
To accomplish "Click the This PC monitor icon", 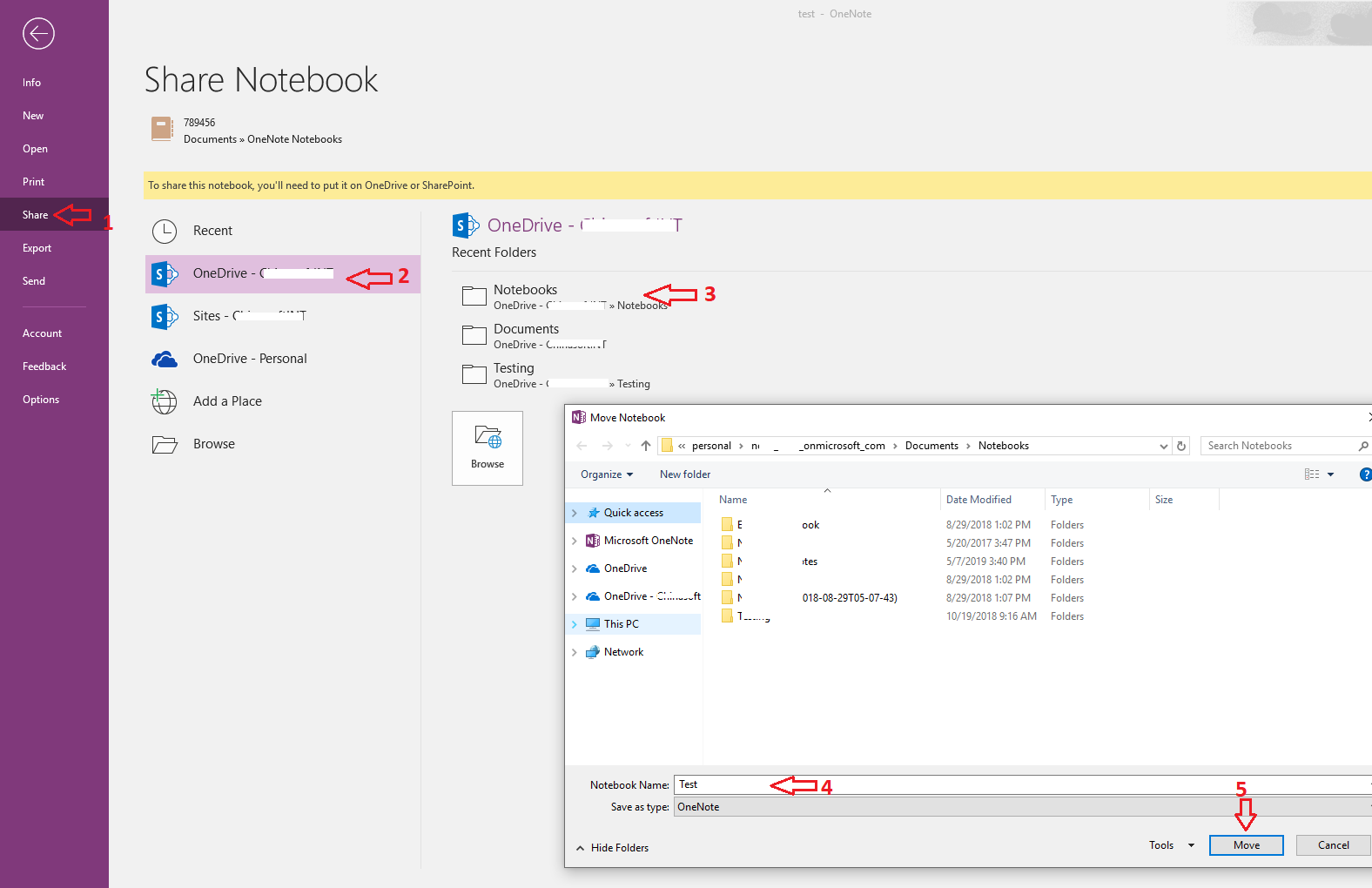I will pos(593,624).
